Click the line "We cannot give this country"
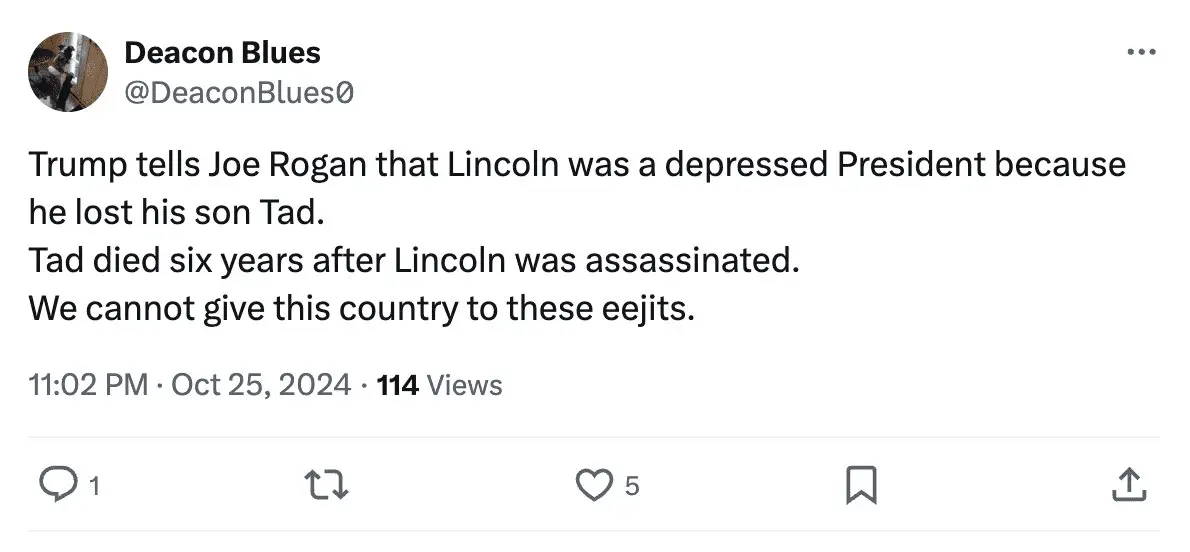The height and width of the screenshot is (552, 1190). (360, 309)
